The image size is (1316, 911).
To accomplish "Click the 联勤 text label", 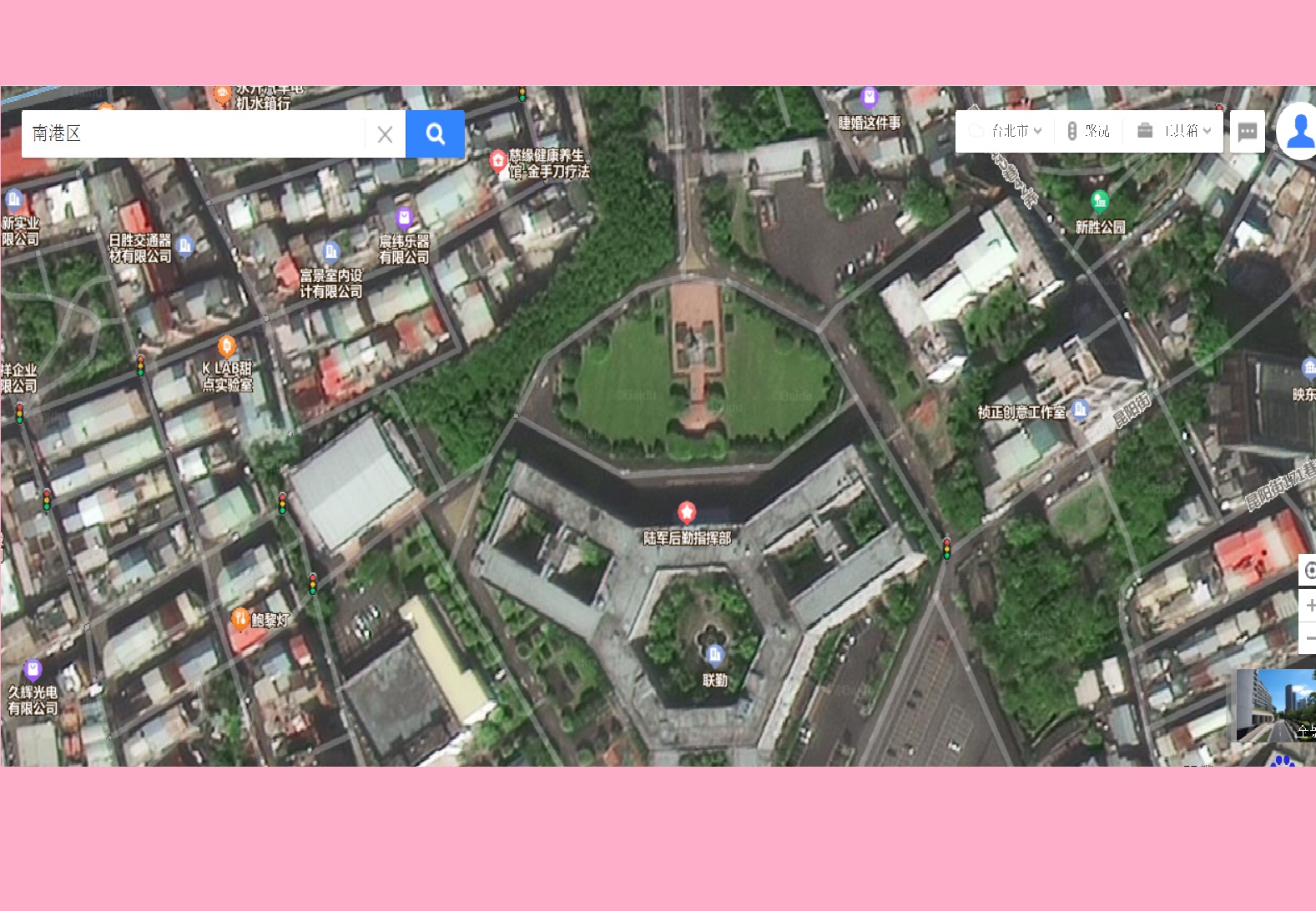I will point(714,681).
